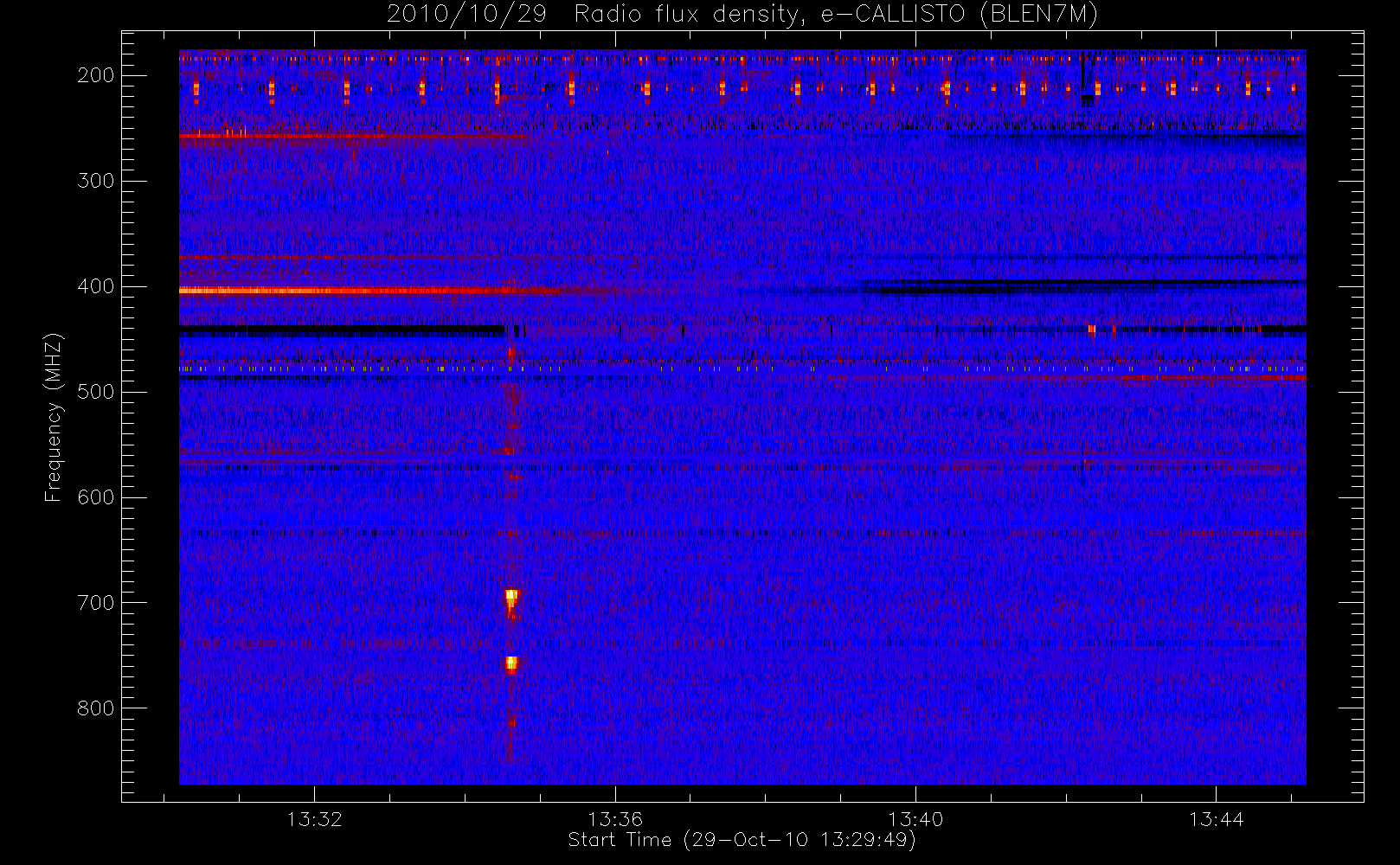Click the "Start Time (29-Oct-10 13:29:49)" label

point(742,840)
